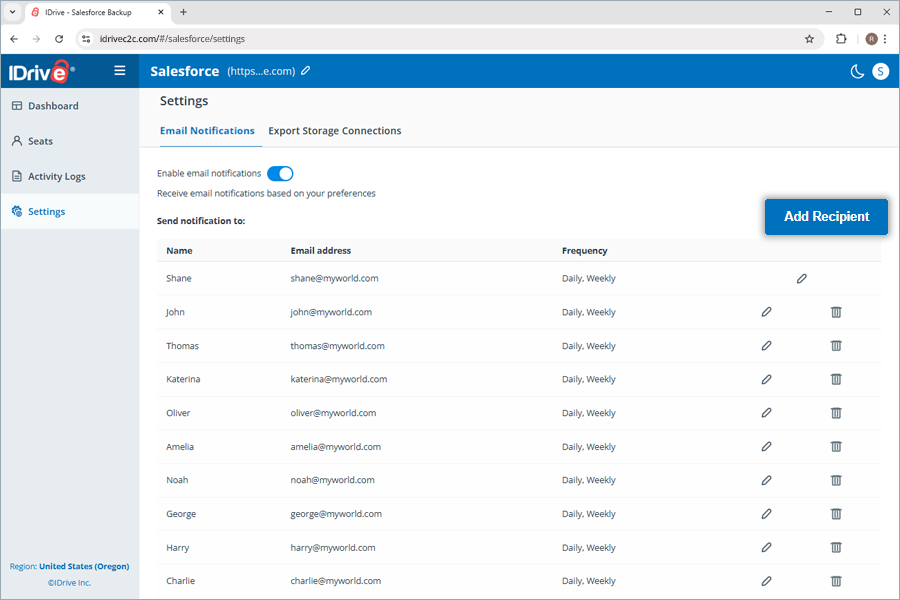Viewport: 900px width, 600px height.
Task: Disable the email notifications toggle
Action: pos(280,174)
